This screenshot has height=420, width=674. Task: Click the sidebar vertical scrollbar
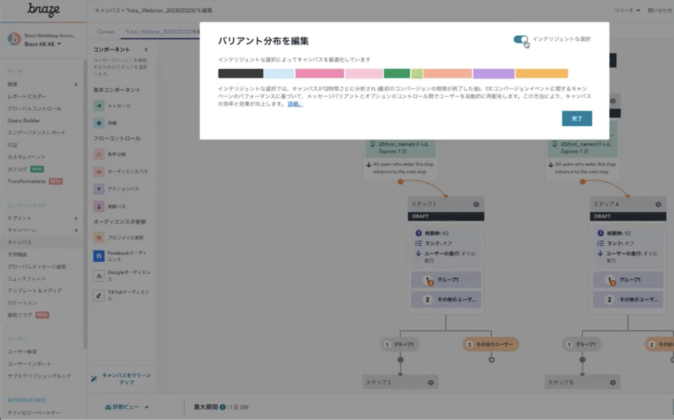(85, 202)
